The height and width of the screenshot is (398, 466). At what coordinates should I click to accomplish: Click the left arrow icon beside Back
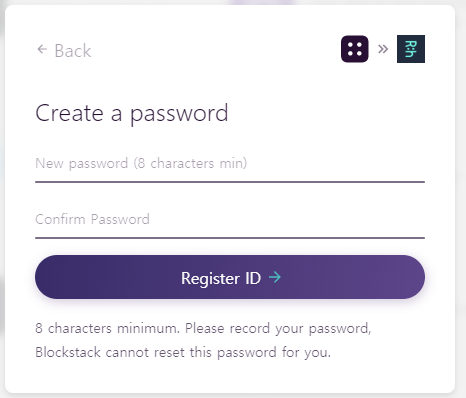42,49
